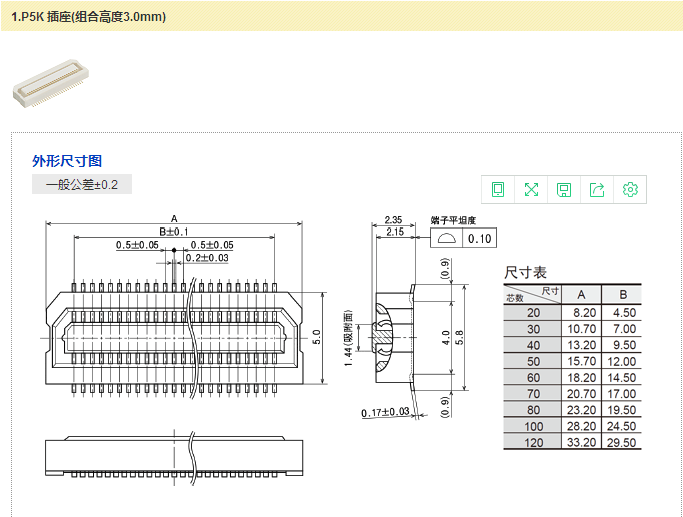Click column B header in size table

point(623,294)
